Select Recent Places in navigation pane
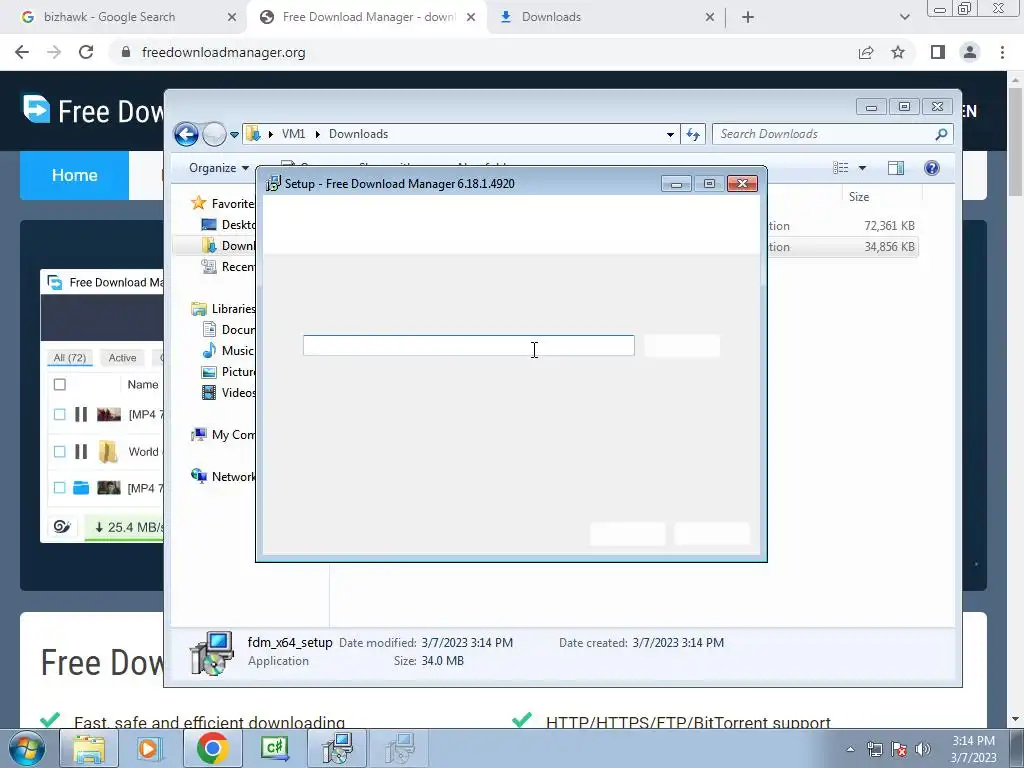The image size is (1024, 768). tap(229, 266)
